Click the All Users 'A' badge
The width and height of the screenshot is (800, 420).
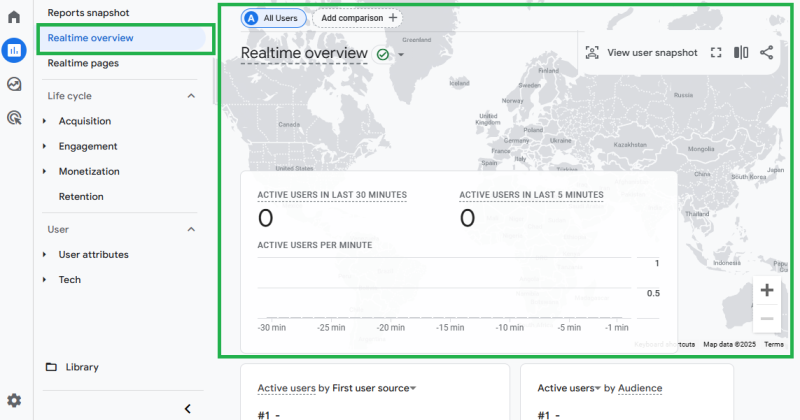click(x=251, y=18)
